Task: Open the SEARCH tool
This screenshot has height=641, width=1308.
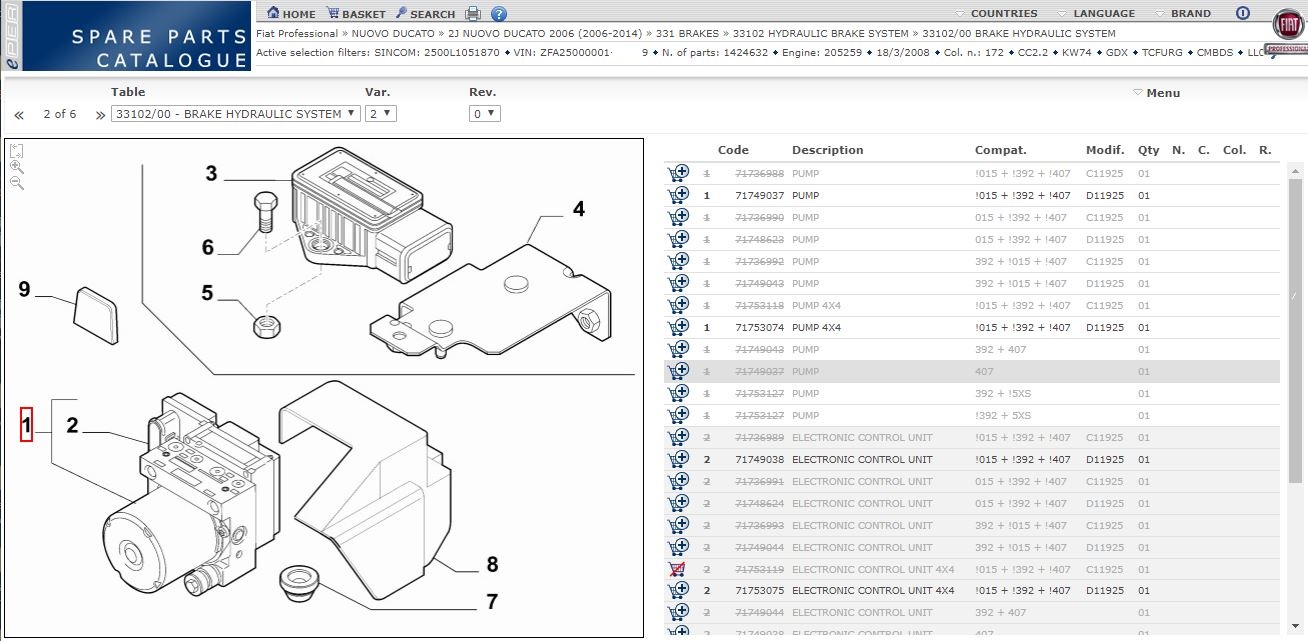Action: [425, 14]
